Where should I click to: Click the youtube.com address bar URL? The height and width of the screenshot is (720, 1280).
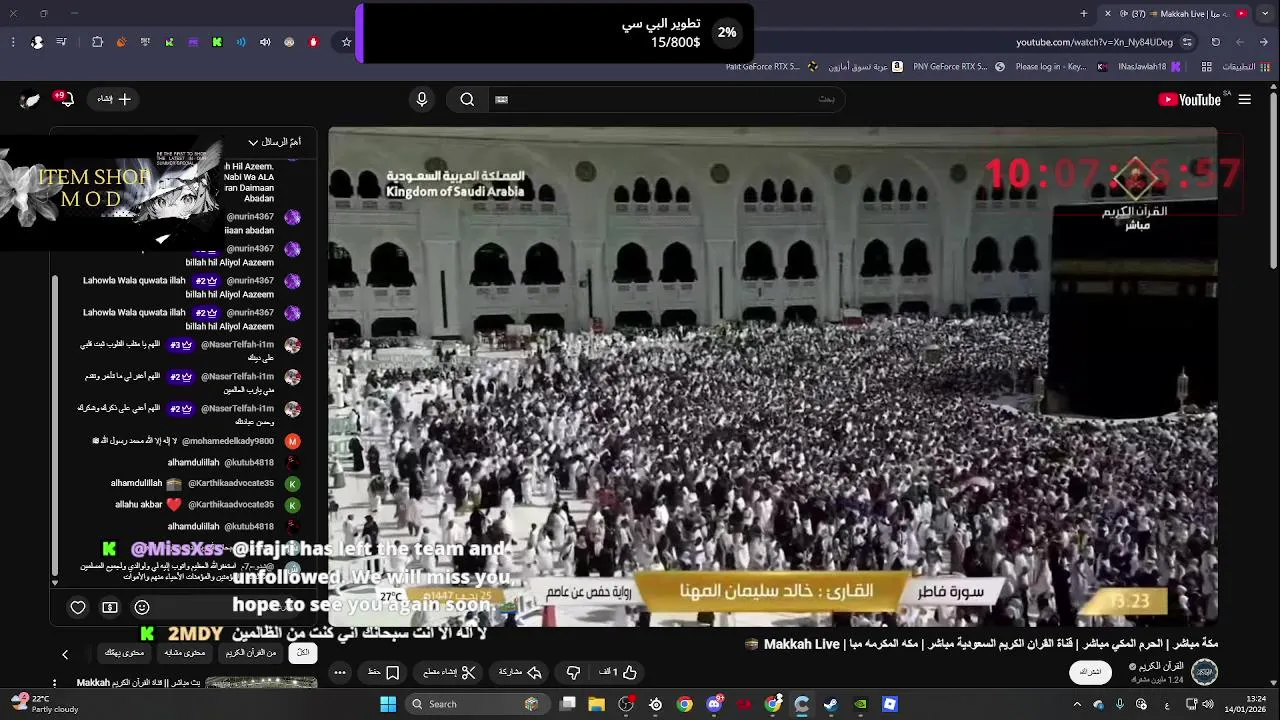pos(1094,42)
